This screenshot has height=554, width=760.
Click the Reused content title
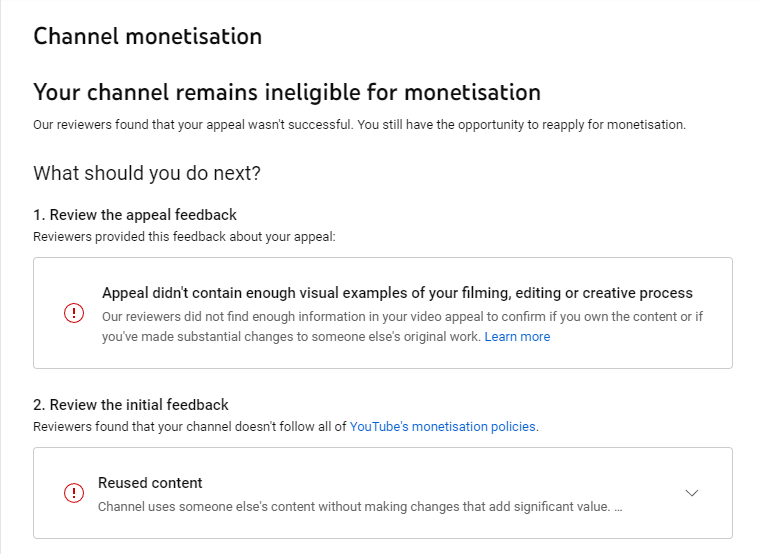pyautogui.click(x=150, y=483)
